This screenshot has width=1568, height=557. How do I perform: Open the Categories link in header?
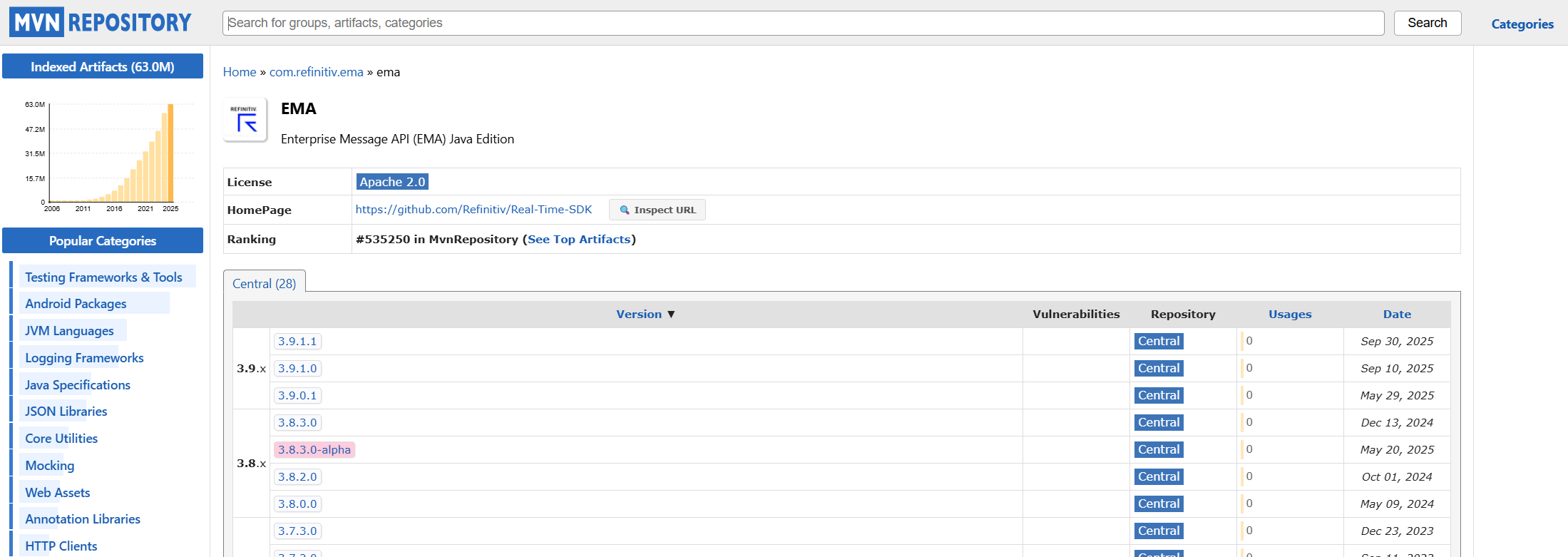(1522, 24)
